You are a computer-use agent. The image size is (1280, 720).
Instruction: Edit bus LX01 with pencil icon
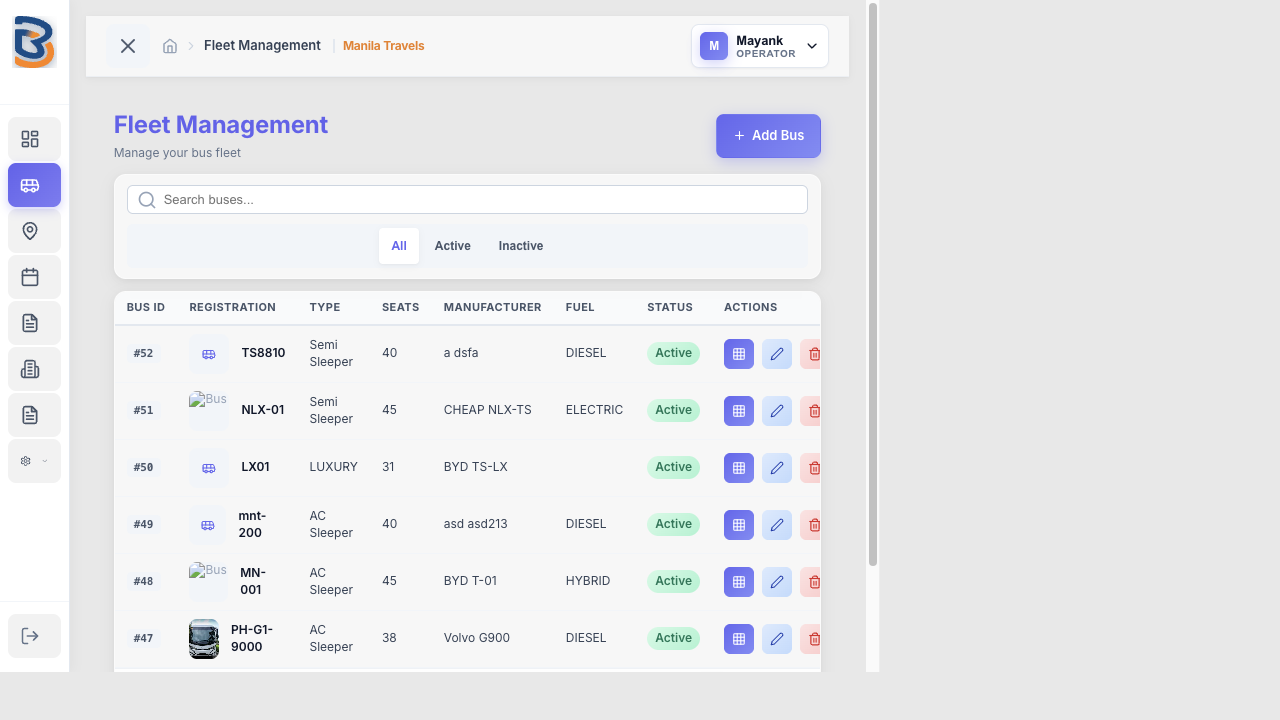[x=777, y=468]
